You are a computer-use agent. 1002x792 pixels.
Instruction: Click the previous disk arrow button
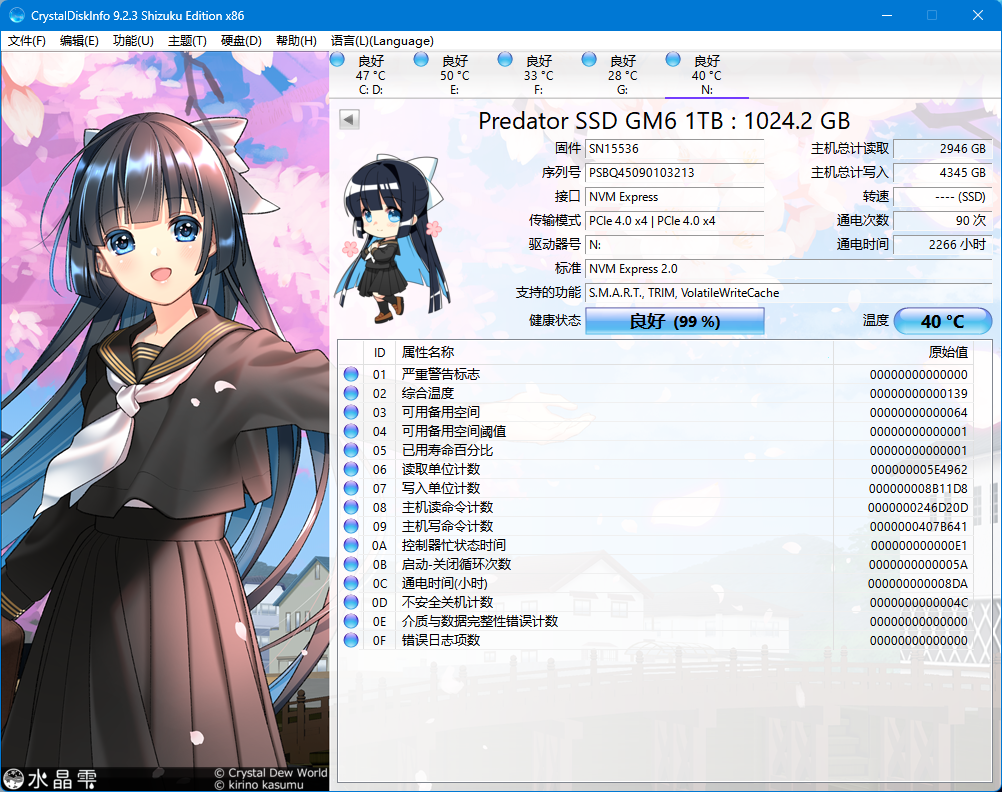pyautogui.click(x=349, y=119)
